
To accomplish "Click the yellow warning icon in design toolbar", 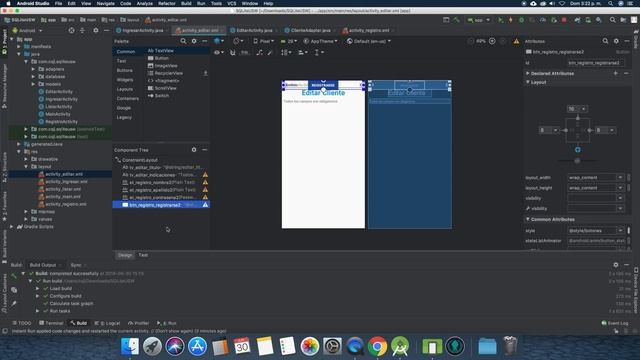I will click(x=516, y=41).
